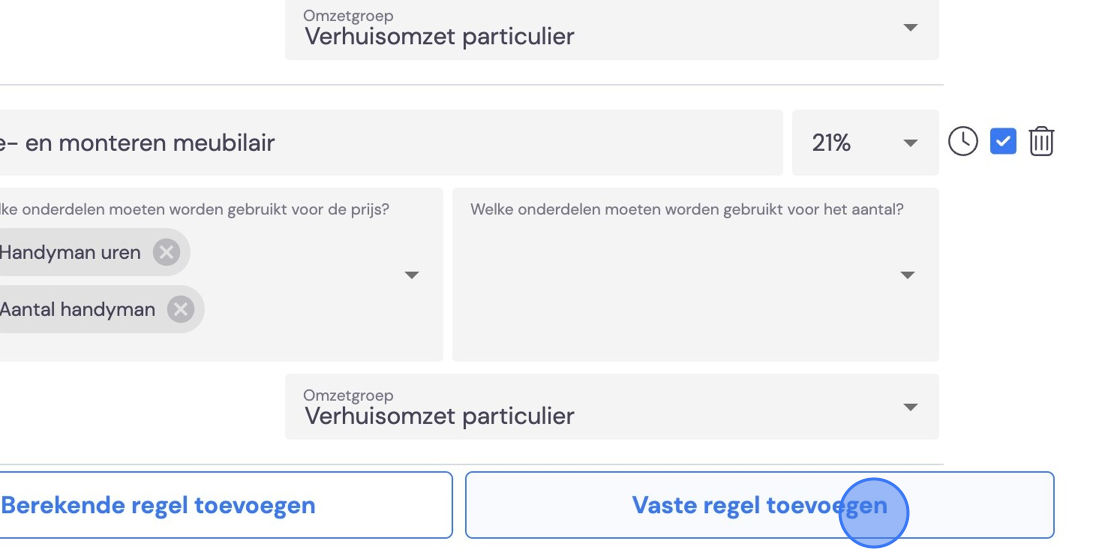Click the arrow in the 21% dropdown
1120x553 pixels.
pos(909,143)
